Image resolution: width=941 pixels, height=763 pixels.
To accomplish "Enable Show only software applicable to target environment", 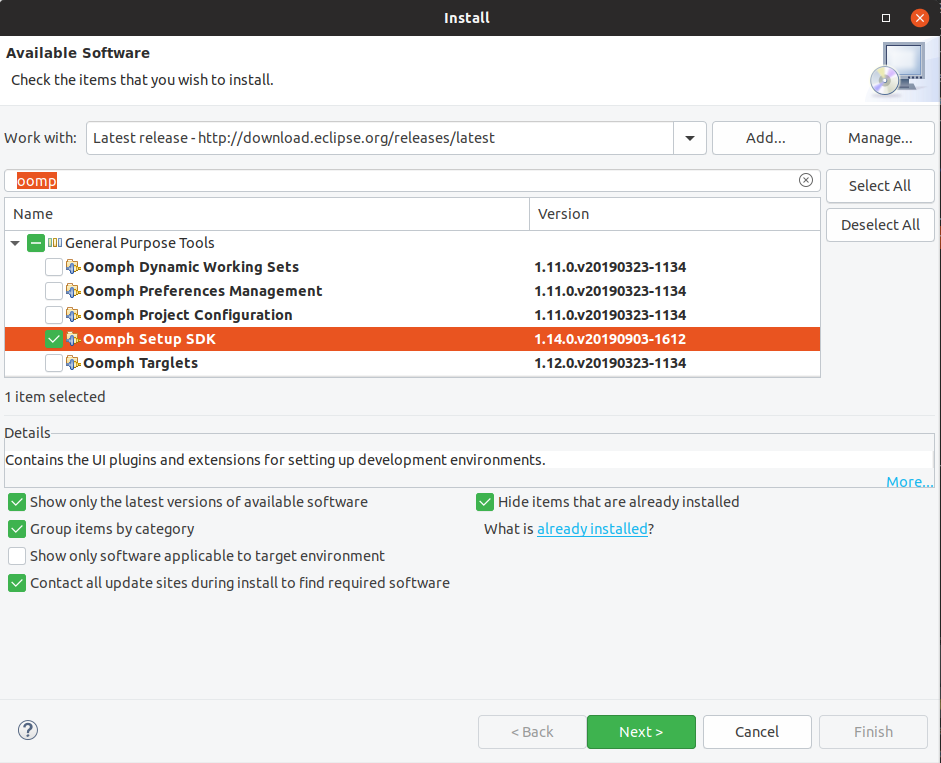I will click(17, 556).
